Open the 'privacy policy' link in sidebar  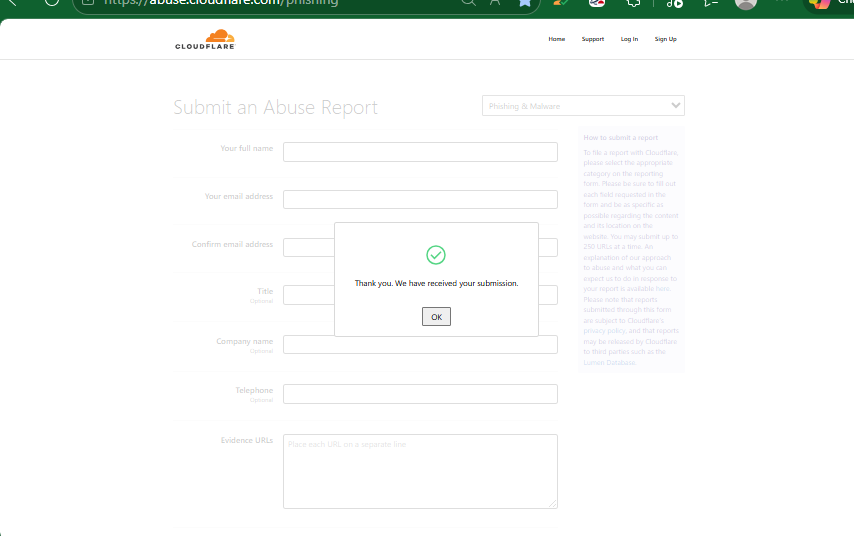pos(604,331)
